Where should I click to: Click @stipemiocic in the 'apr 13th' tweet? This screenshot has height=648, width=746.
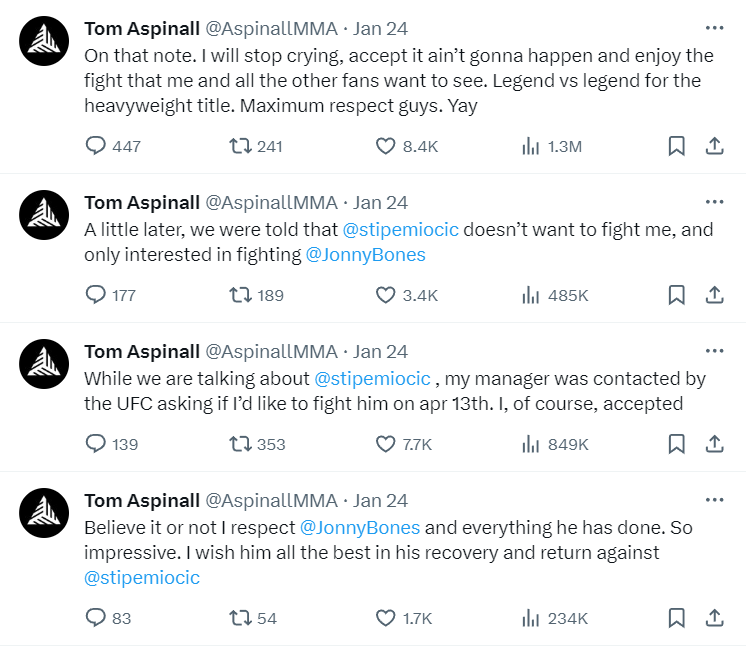tap(372, 379)
